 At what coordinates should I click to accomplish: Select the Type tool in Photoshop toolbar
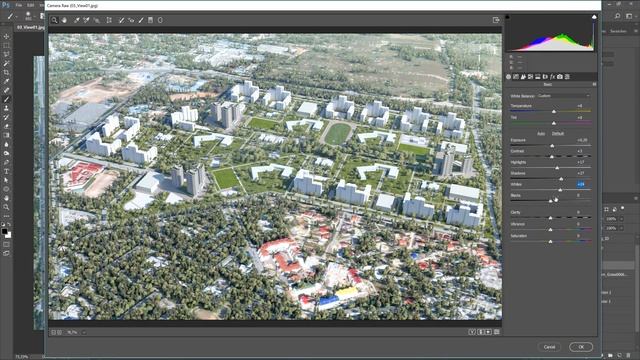(x=6, y=171)
